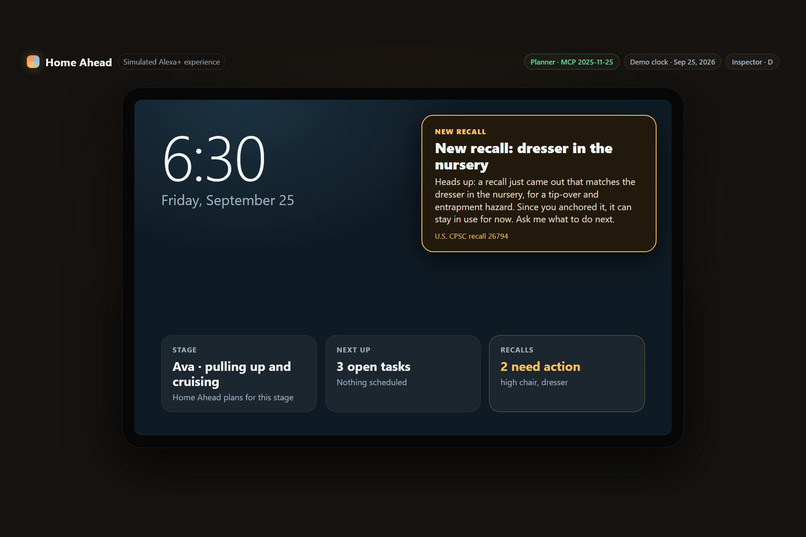Screen dimensions: 806x537
Task: Click 'Home Ahead plans for this stage' text
Action: (233, 397)
